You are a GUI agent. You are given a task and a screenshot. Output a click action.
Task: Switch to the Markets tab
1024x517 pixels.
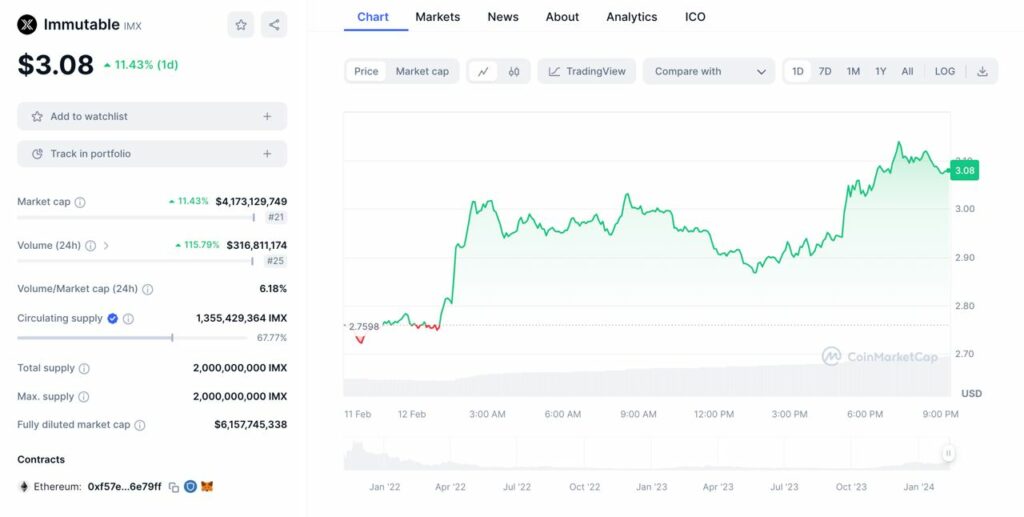click(438, 17)
